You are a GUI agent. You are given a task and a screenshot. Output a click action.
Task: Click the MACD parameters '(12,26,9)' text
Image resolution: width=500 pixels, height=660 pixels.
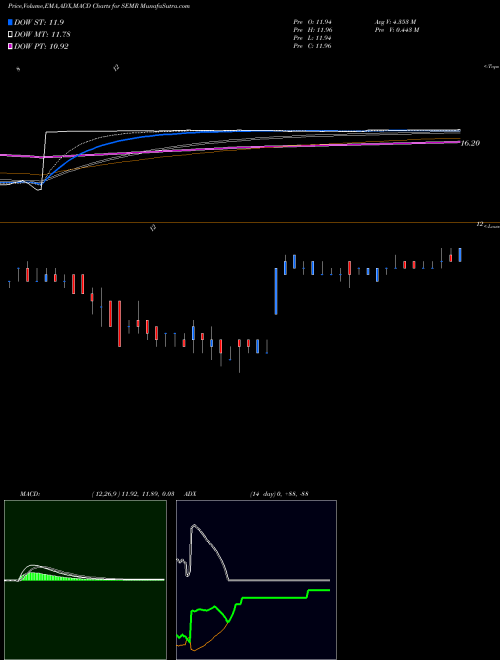pos(106,494)
